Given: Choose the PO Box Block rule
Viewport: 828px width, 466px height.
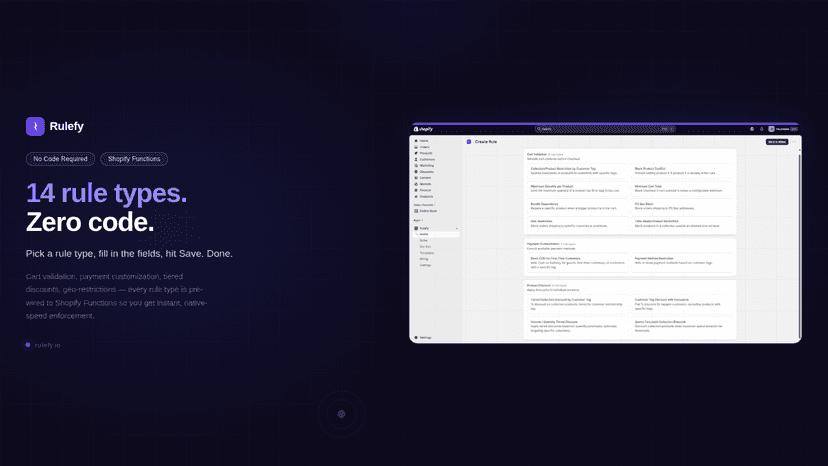Looking at the screenshot, I should pyautogui.click(x=682, y=206).
